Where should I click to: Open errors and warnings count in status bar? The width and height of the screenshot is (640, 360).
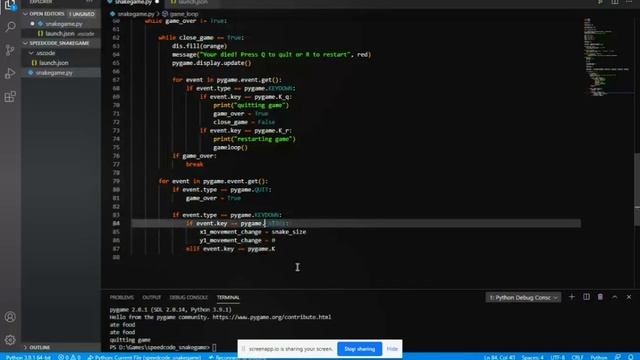coord(69,357)
